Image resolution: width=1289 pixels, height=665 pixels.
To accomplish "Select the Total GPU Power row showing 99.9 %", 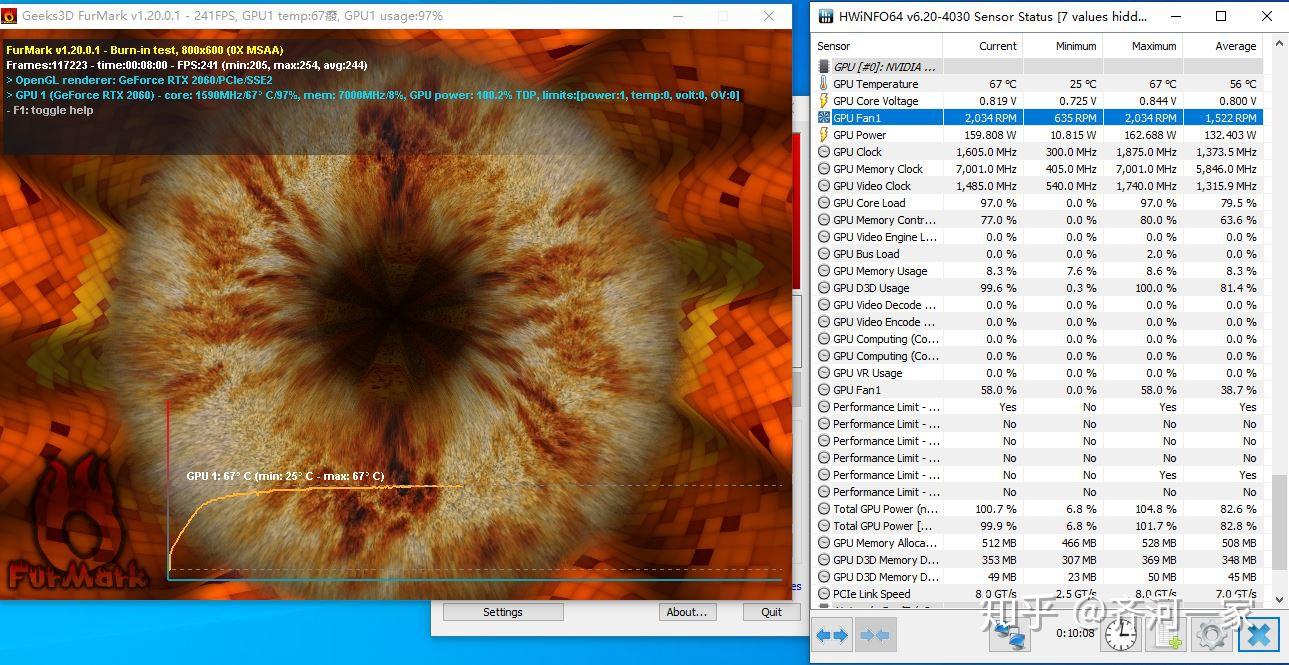I will 1038,526.
